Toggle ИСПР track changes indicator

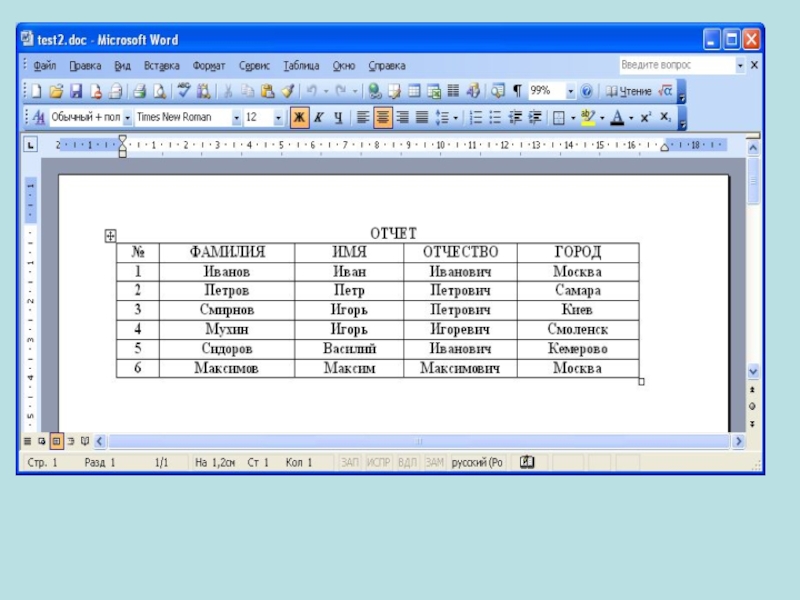point(378,462)
